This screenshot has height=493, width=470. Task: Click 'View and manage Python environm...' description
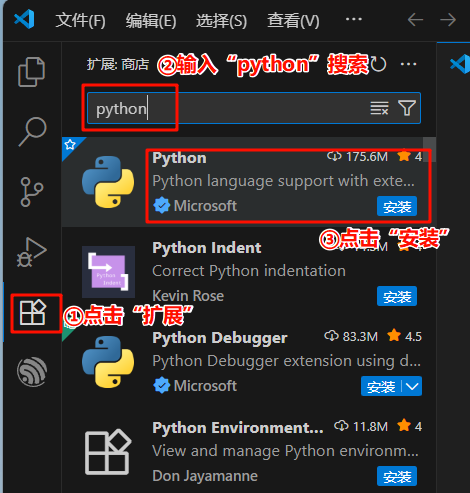point(285,451)
